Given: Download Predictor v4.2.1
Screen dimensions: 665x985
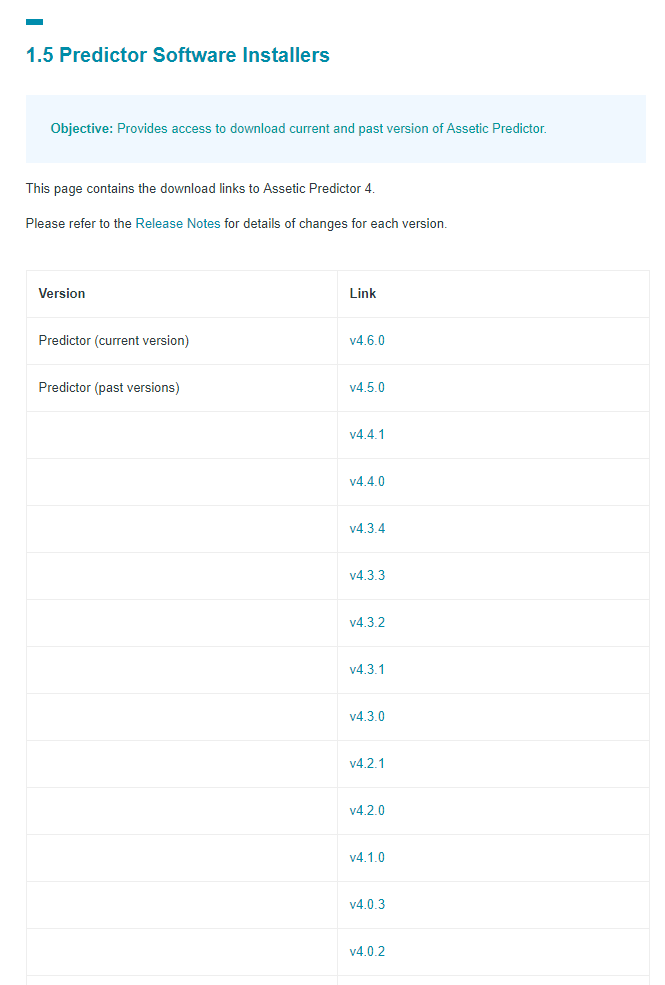Looking at the screenshot, I should [367, 764].
